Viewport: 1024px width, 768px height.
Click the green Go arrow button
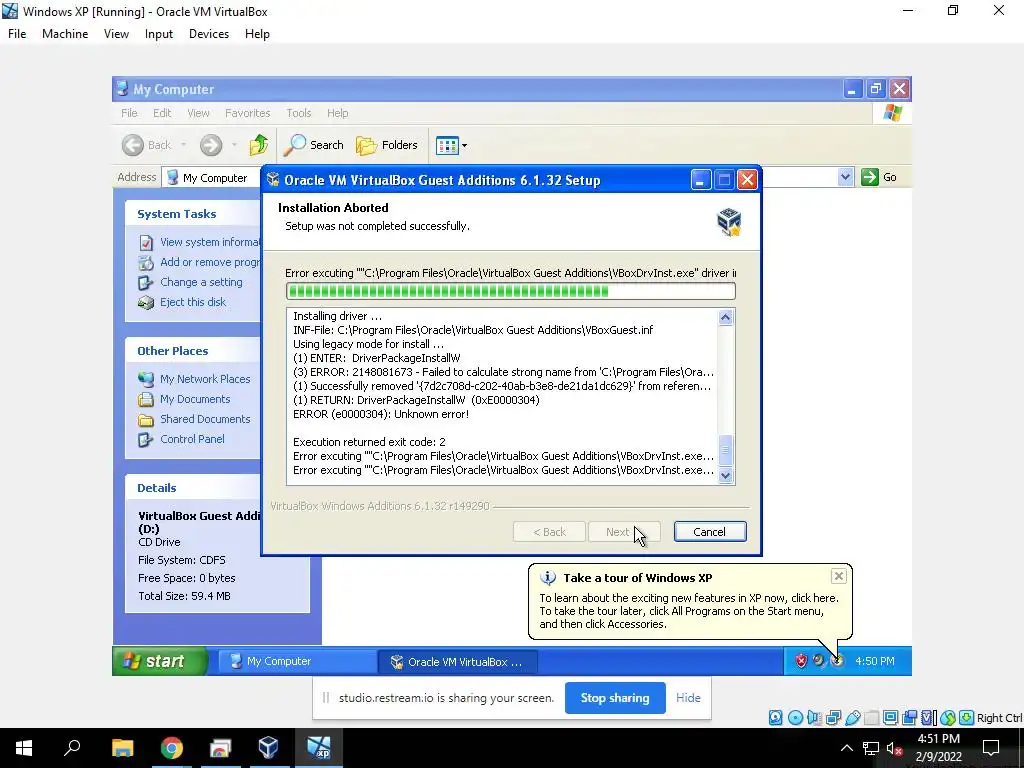870,177
